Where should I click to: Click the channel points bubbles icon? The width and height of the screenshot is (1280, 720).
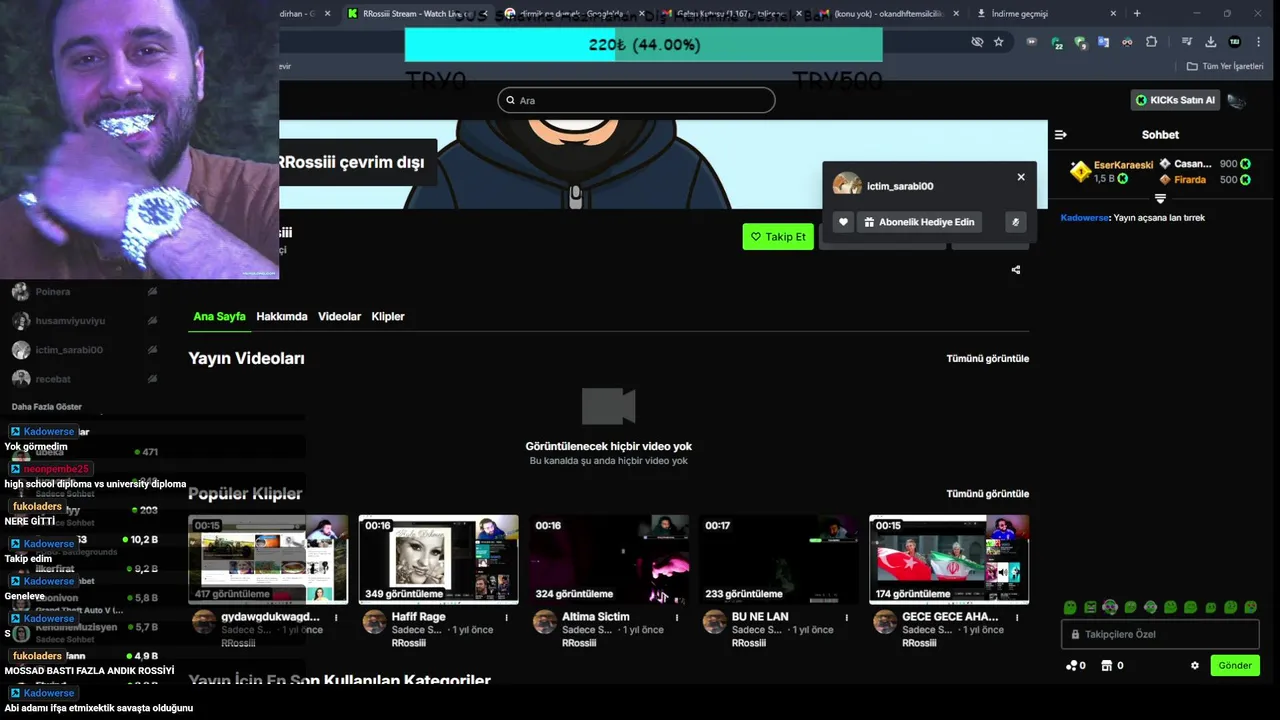click(x=1072, y=665)
